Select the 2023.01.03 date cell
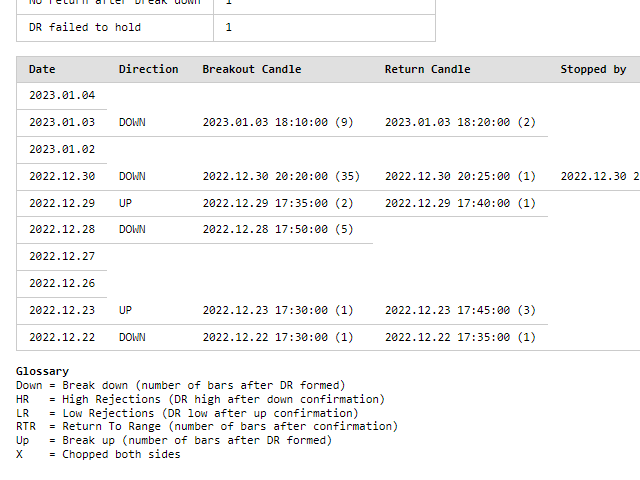 [x=62, y=123]
